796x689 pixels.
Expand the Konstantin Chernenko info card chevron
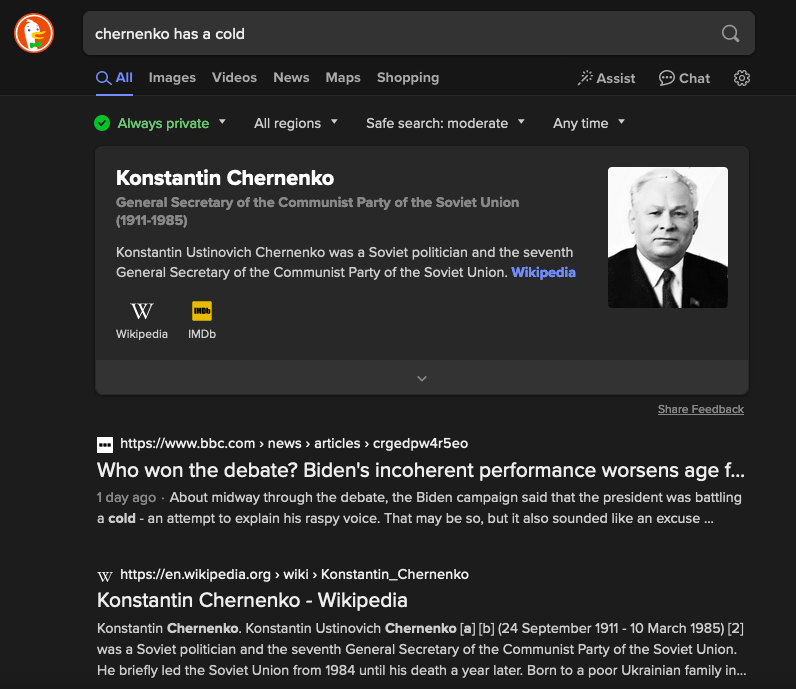point(422,378)
